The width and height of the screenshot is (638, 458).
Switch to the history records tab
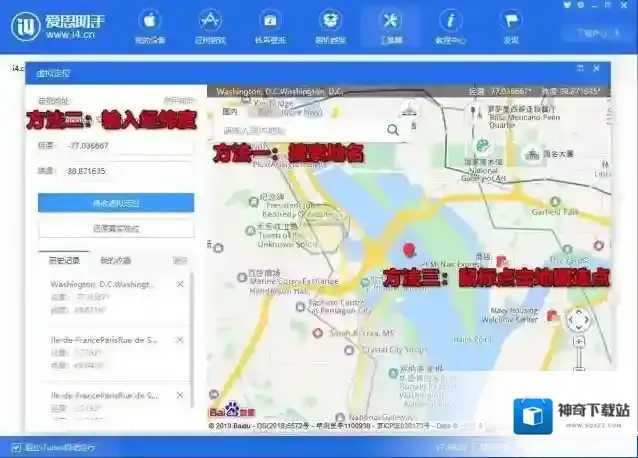[62, 260]
